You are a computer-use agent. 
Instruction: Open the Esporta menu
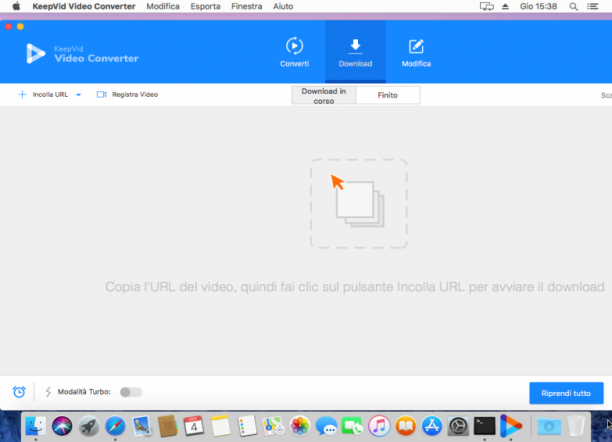(x=205, y=6)
